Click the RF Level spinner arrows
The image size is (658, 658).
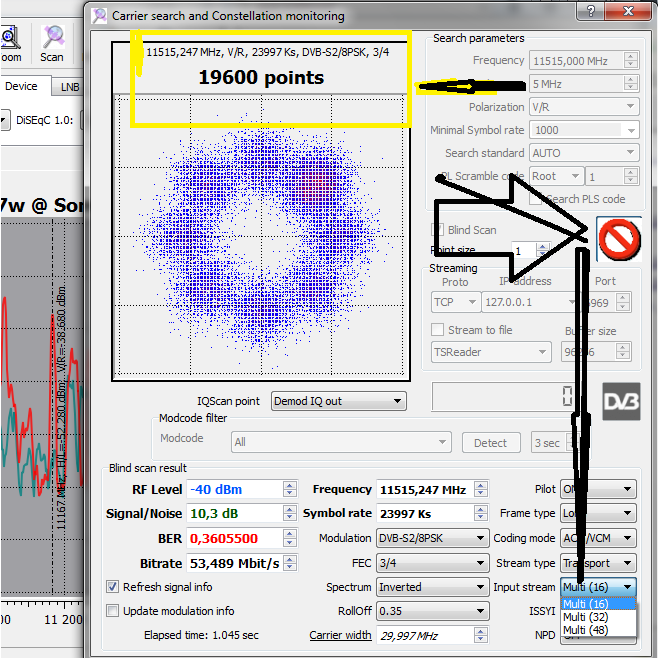point(290,489)
